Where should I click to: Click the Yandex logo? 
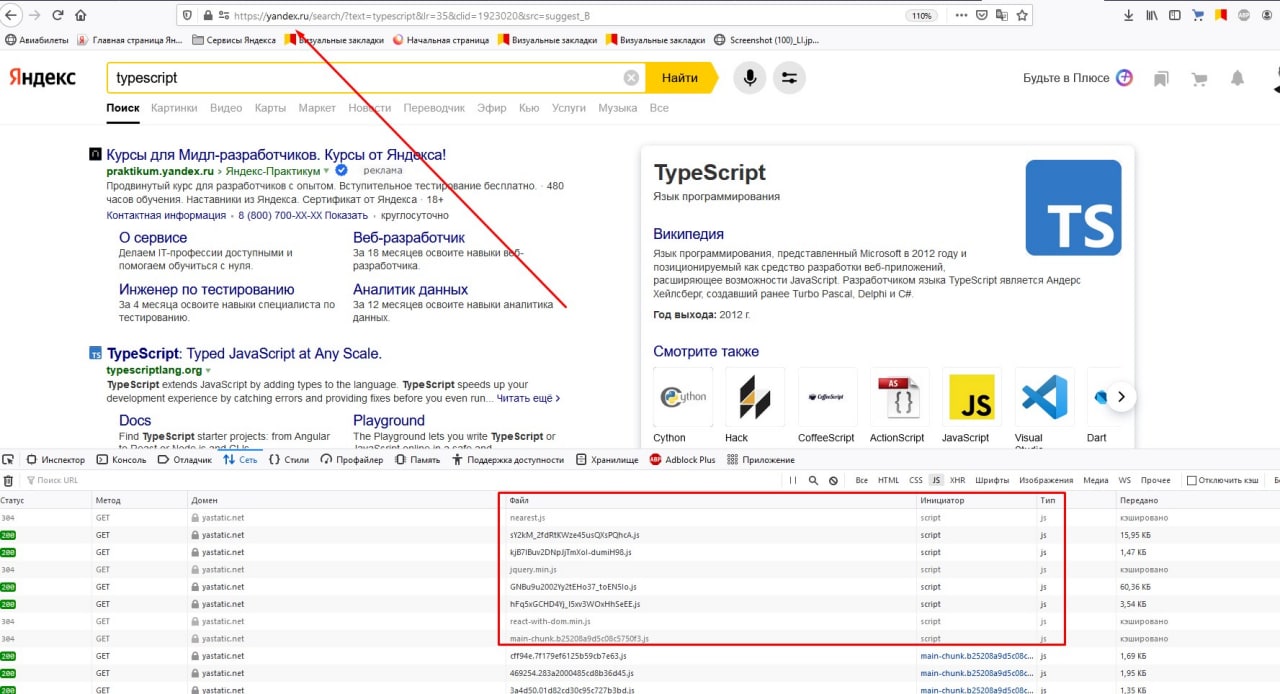[42, 78]
